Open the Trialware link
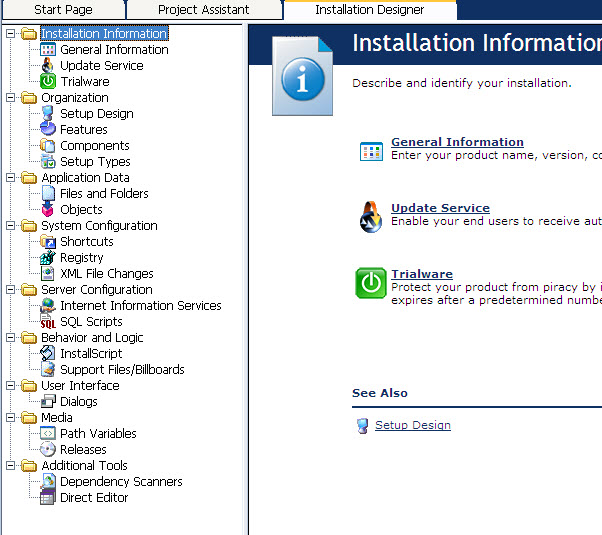602x535 pixels. tap(422, 274)
